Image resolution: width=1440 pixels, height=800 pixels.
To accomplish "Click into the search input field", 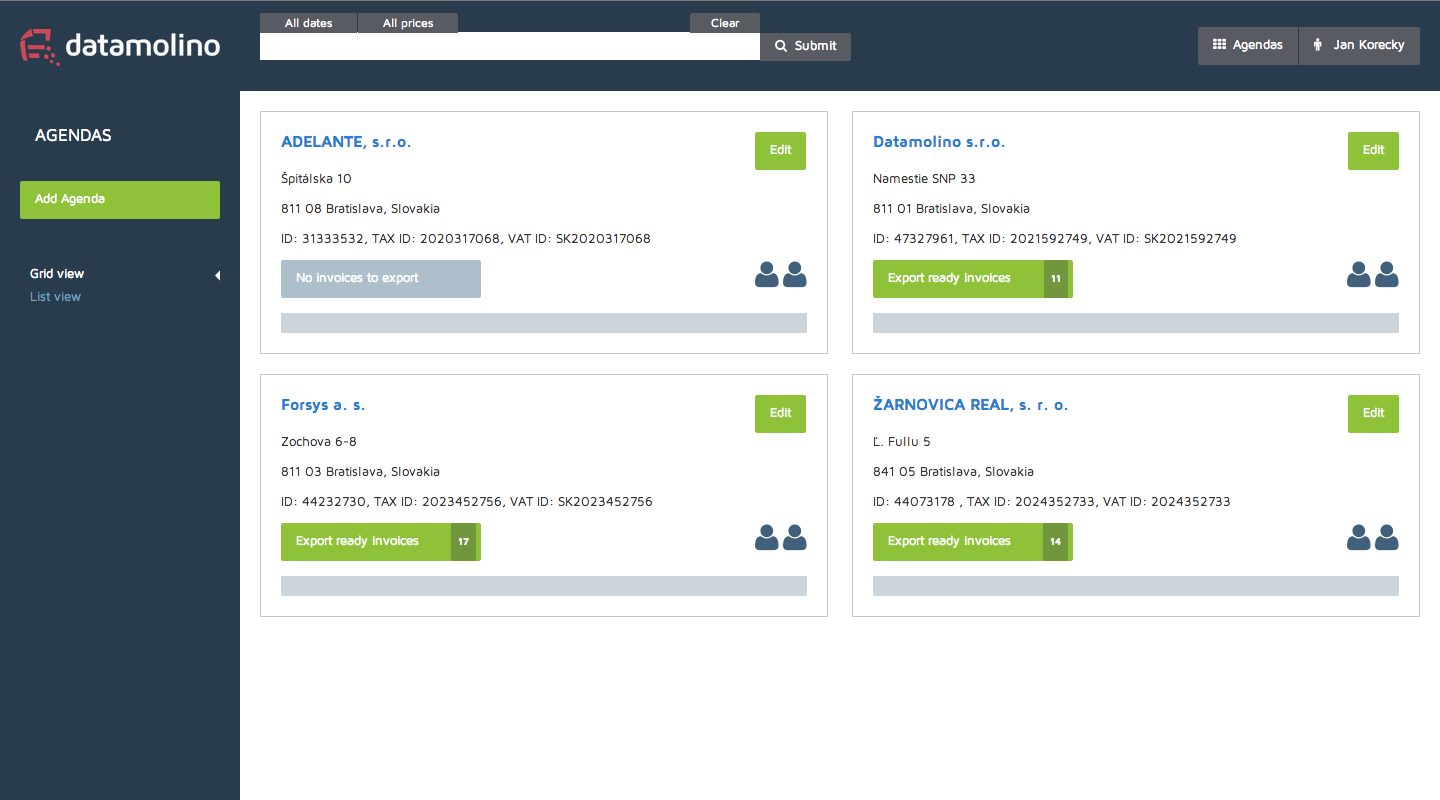I will tap(509, 46).
